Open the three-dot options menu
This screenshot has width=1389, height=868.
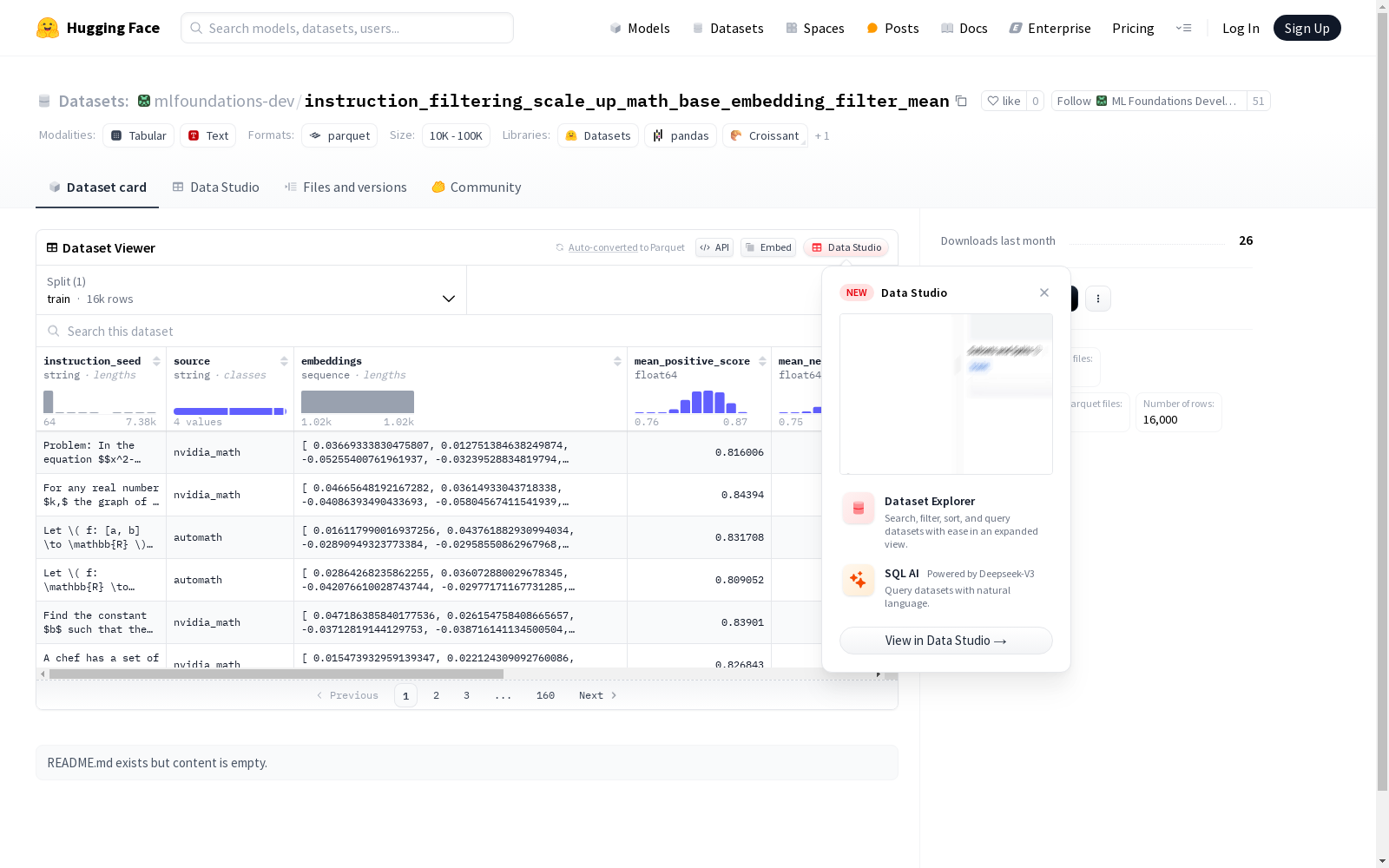pos(1098,299)
